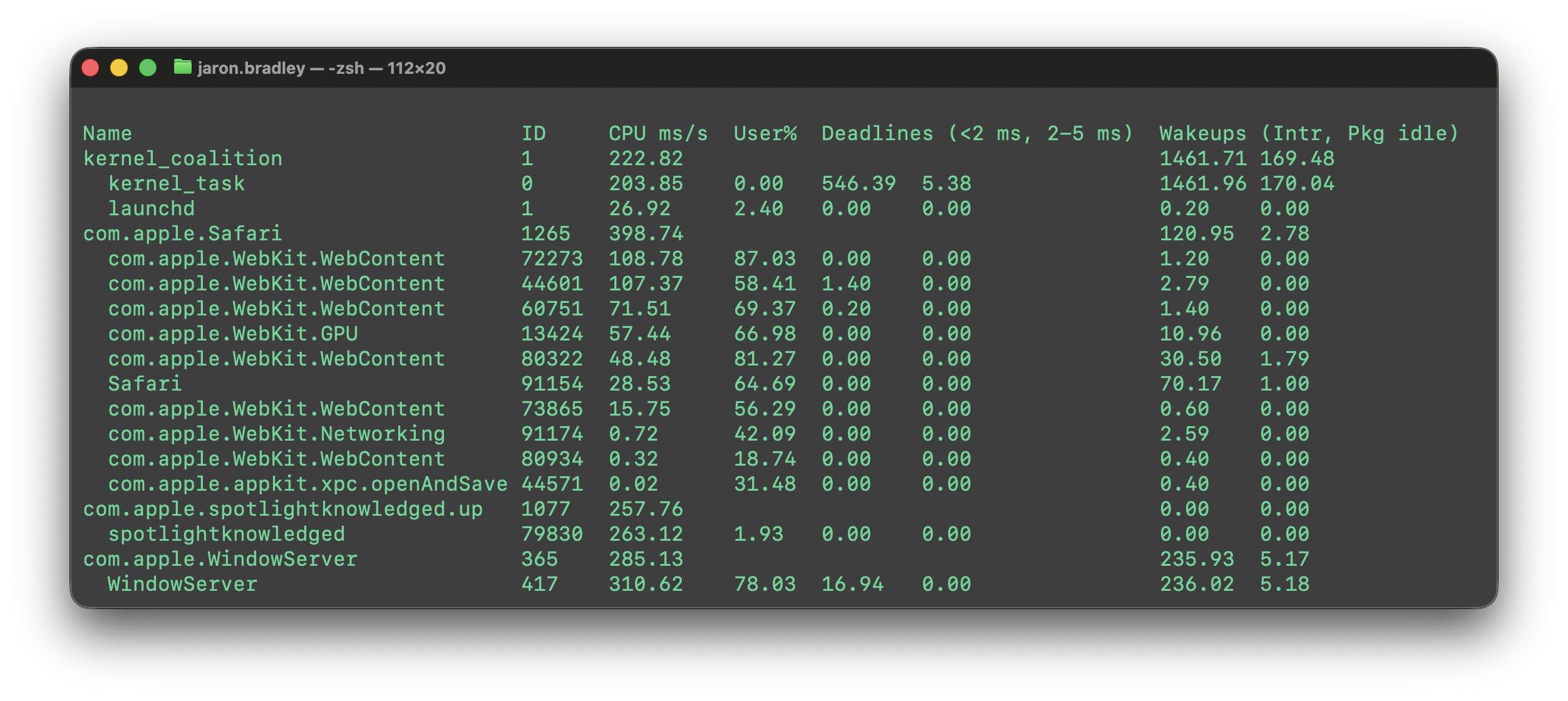Click the window title 'jaron.bradley — -zsh — 112×20'
Screen dimensions: 1568x701
(321, 68)
